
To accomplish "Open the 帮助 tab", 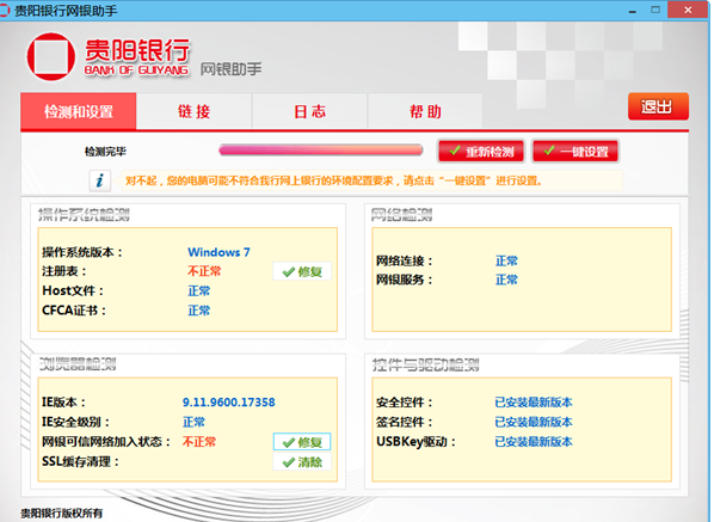I will click(x=425, y=111).
